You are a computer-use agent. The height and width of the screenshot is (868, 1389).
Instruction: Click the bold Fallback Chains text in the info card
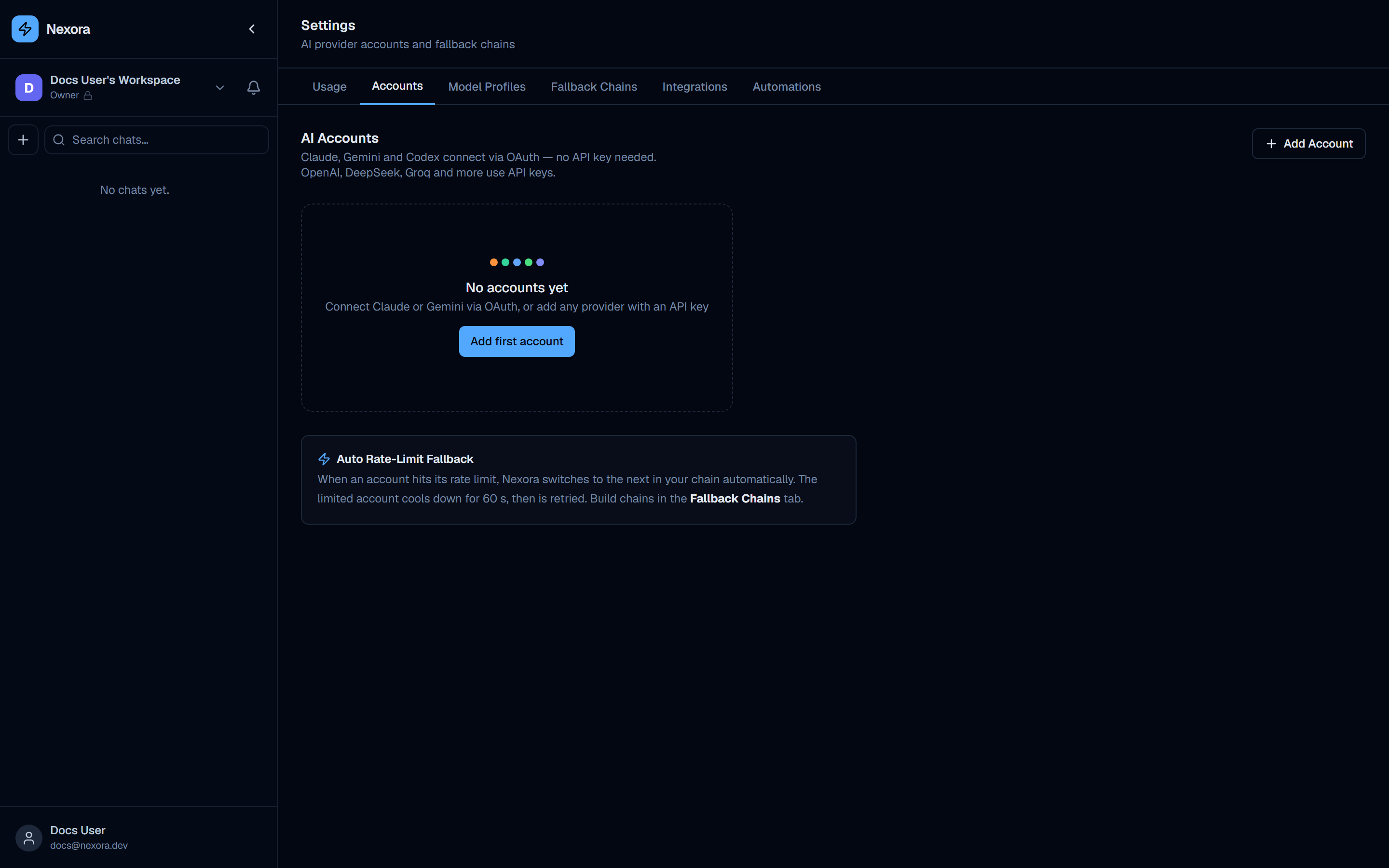pyautogui.click(x=735, y=498)
